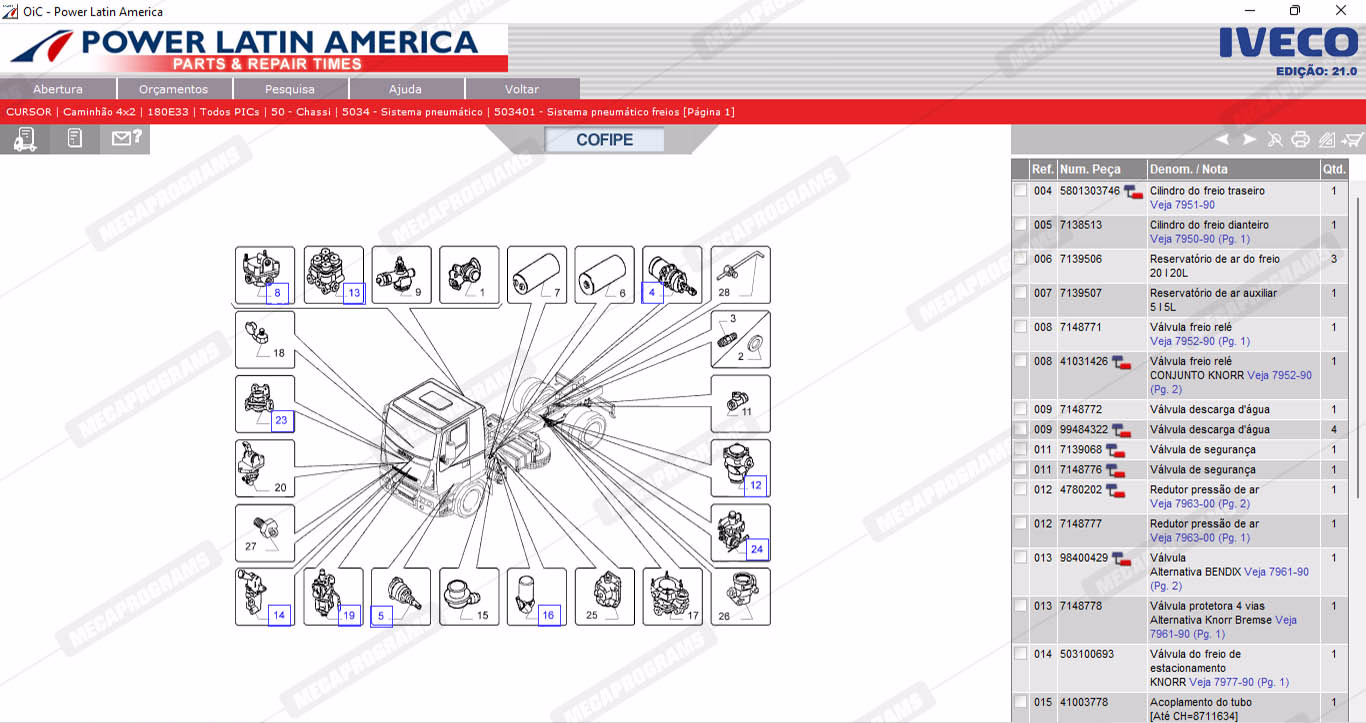Screen dimensions: 1366x723
Task: Click the part 25 thumbnail in diagram
Action: coord(605,597)
